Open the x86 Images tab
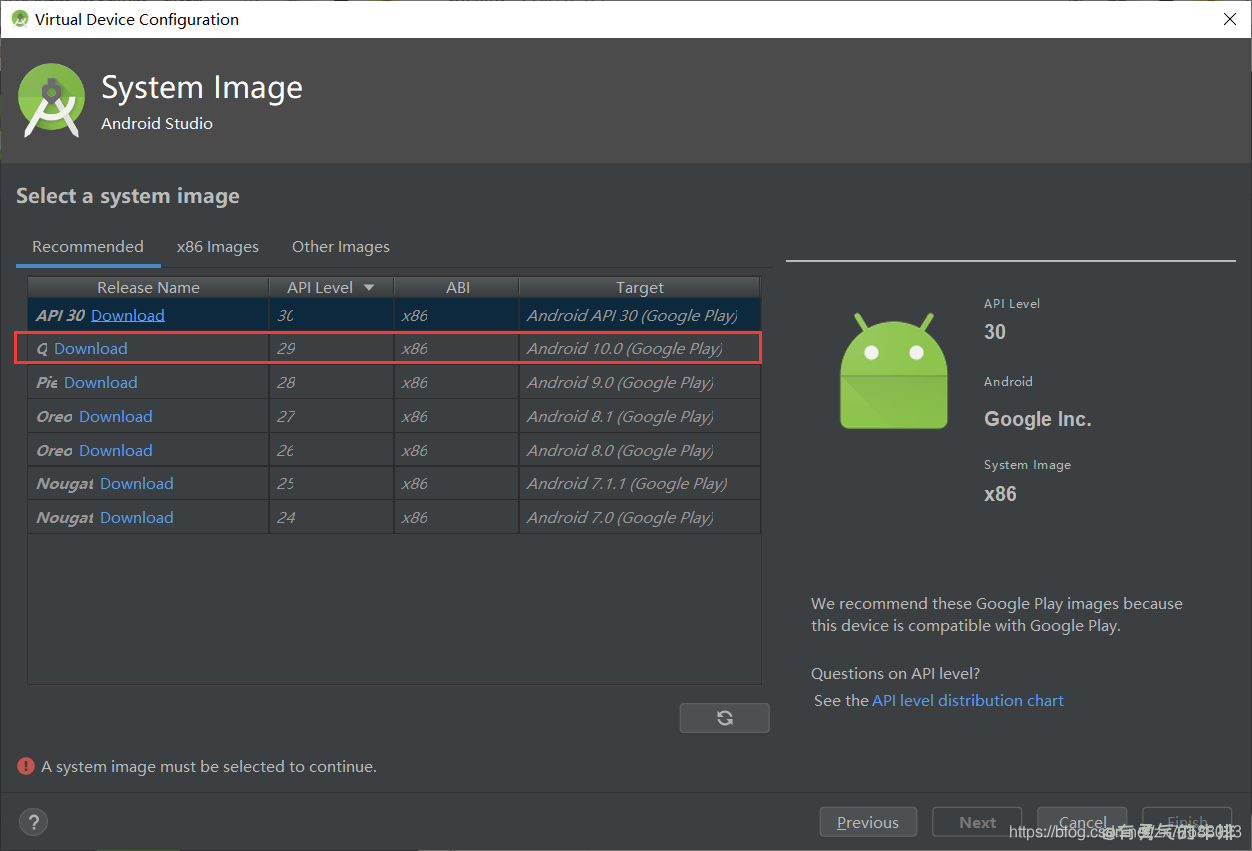Viewport: 1252px width, 851px height. coord(218,247)
